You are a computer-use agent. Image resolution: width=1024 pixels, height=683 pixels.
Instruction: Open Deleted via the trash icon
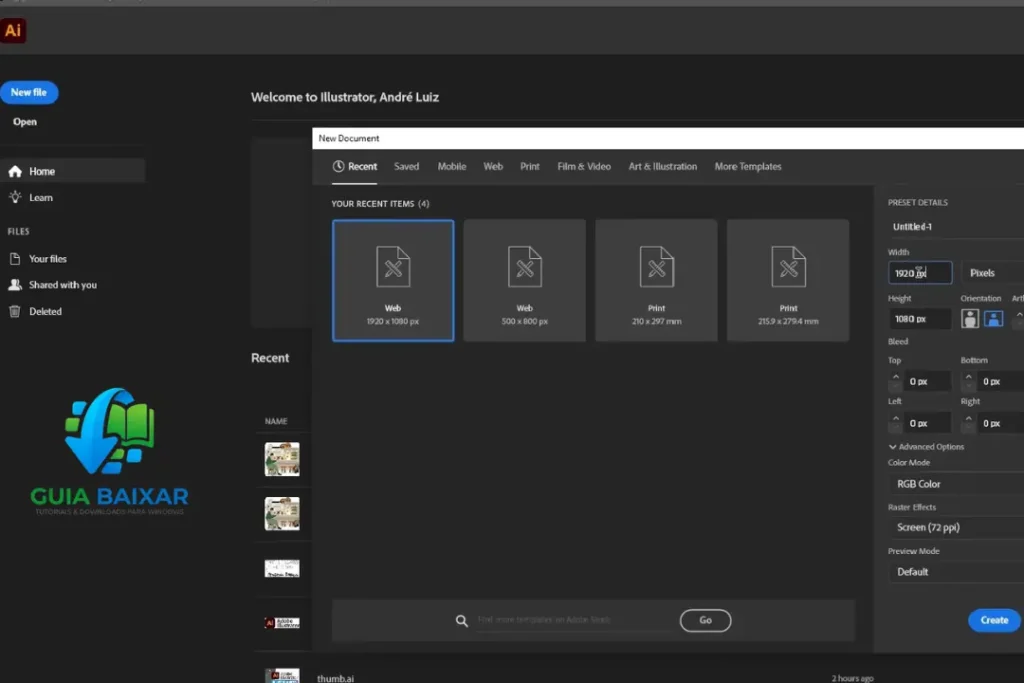(15, 311)
